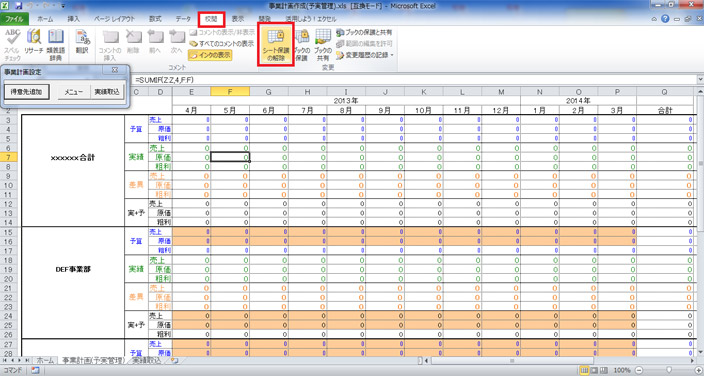Open Customize Quick Access Toolbar dropdown

[63, 6]
